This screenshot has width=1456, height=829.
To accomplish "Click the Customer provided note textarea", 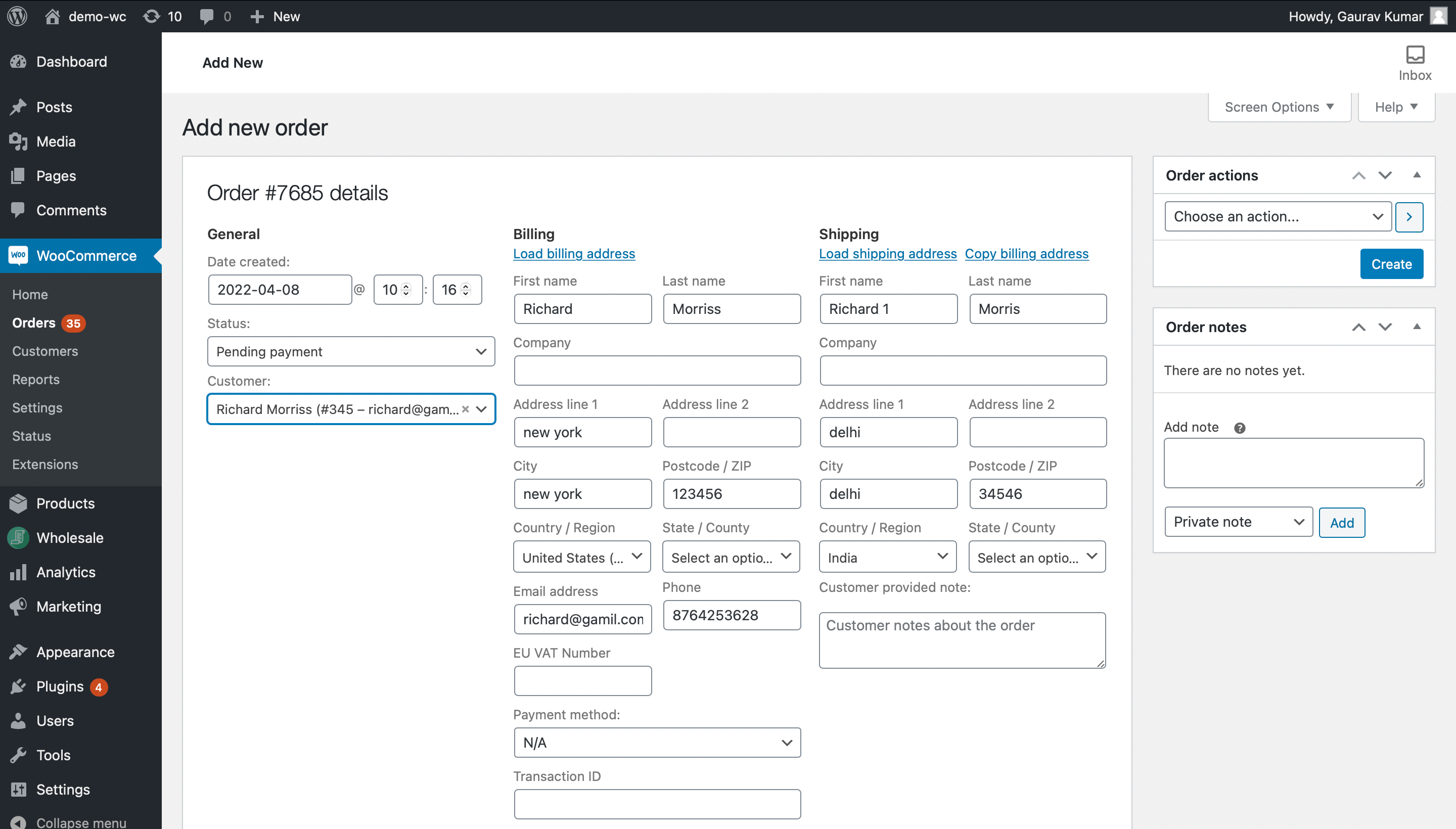I will [962, 640].
